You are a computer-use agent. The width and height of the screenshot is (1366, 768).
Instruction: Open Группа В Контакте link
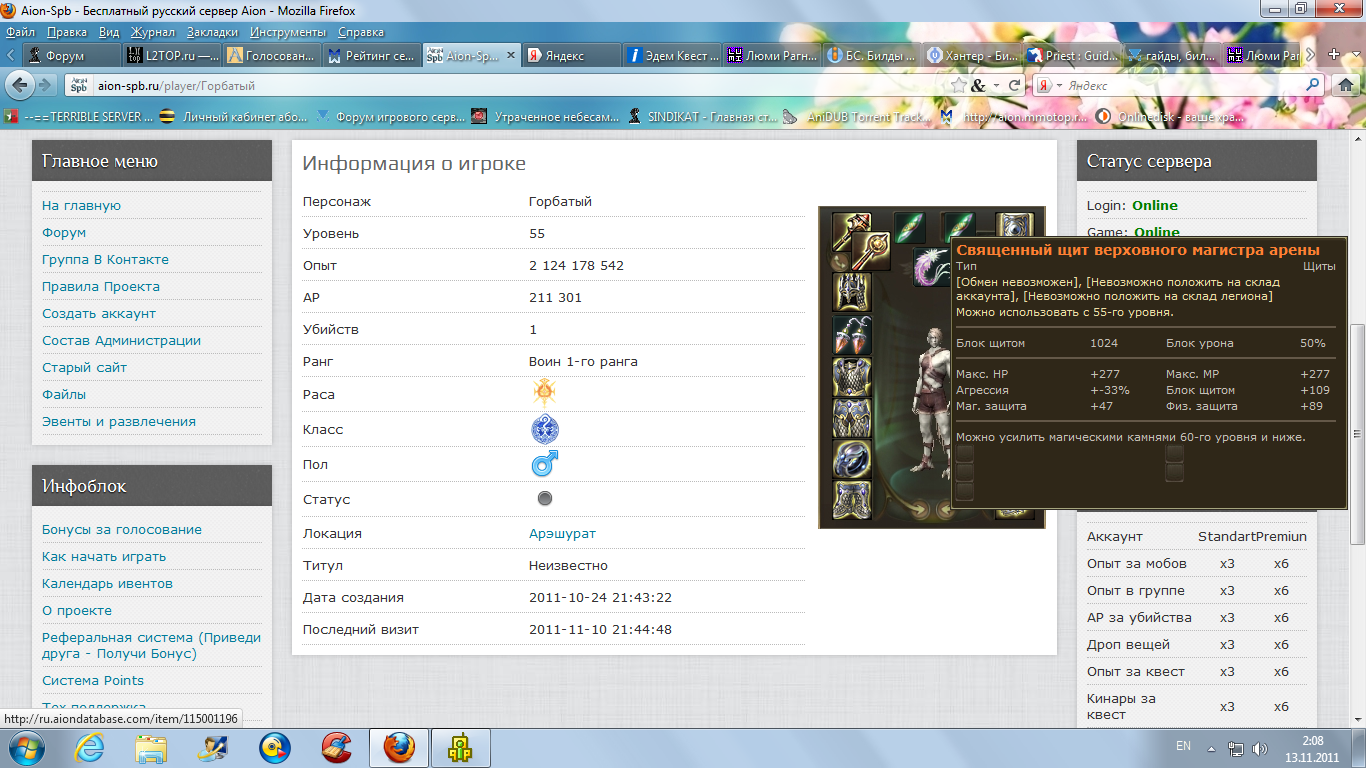click(105, 259)
